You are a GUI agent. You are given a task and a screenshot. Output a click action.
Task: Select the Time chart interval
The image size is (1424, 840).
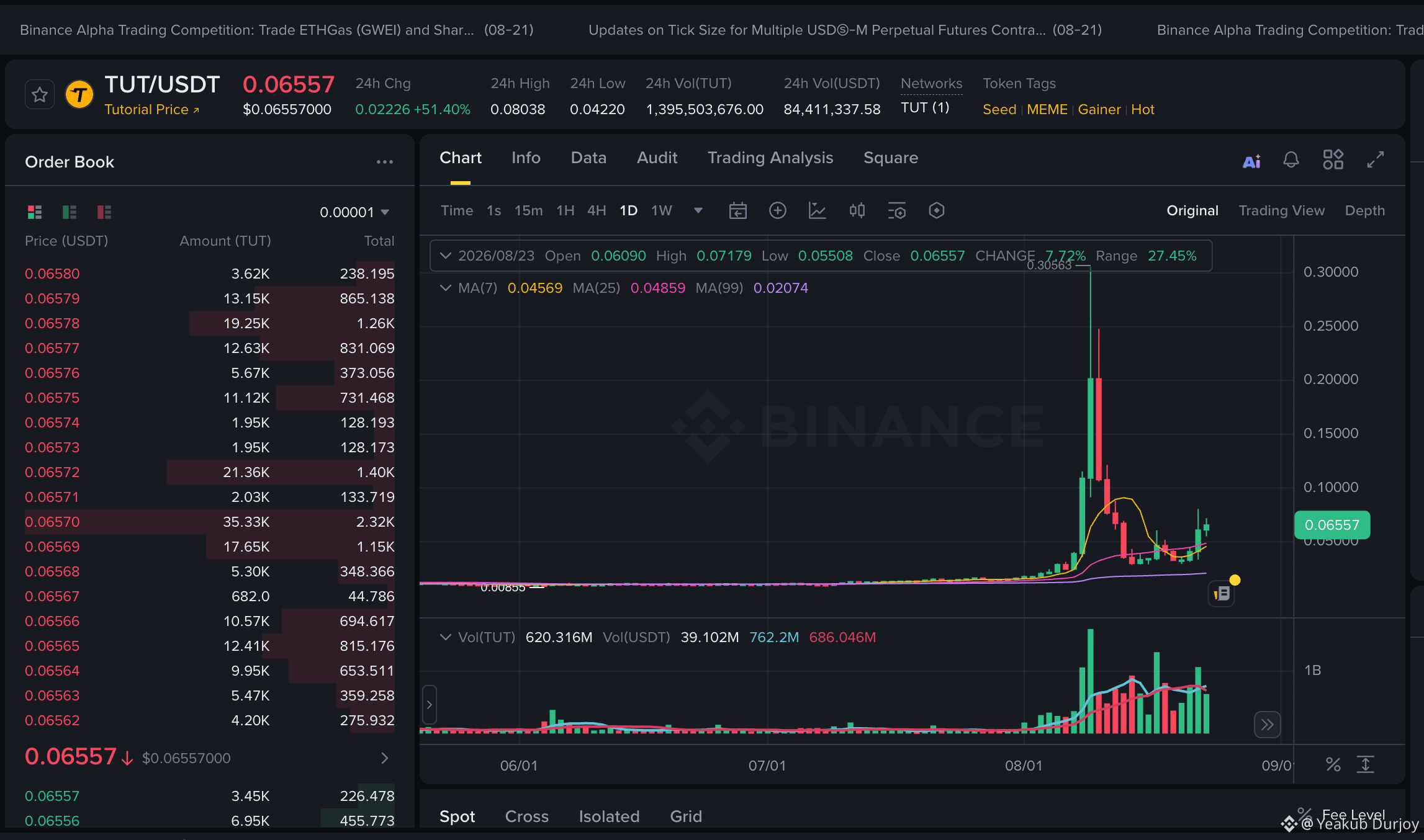(x=457, y=211)
